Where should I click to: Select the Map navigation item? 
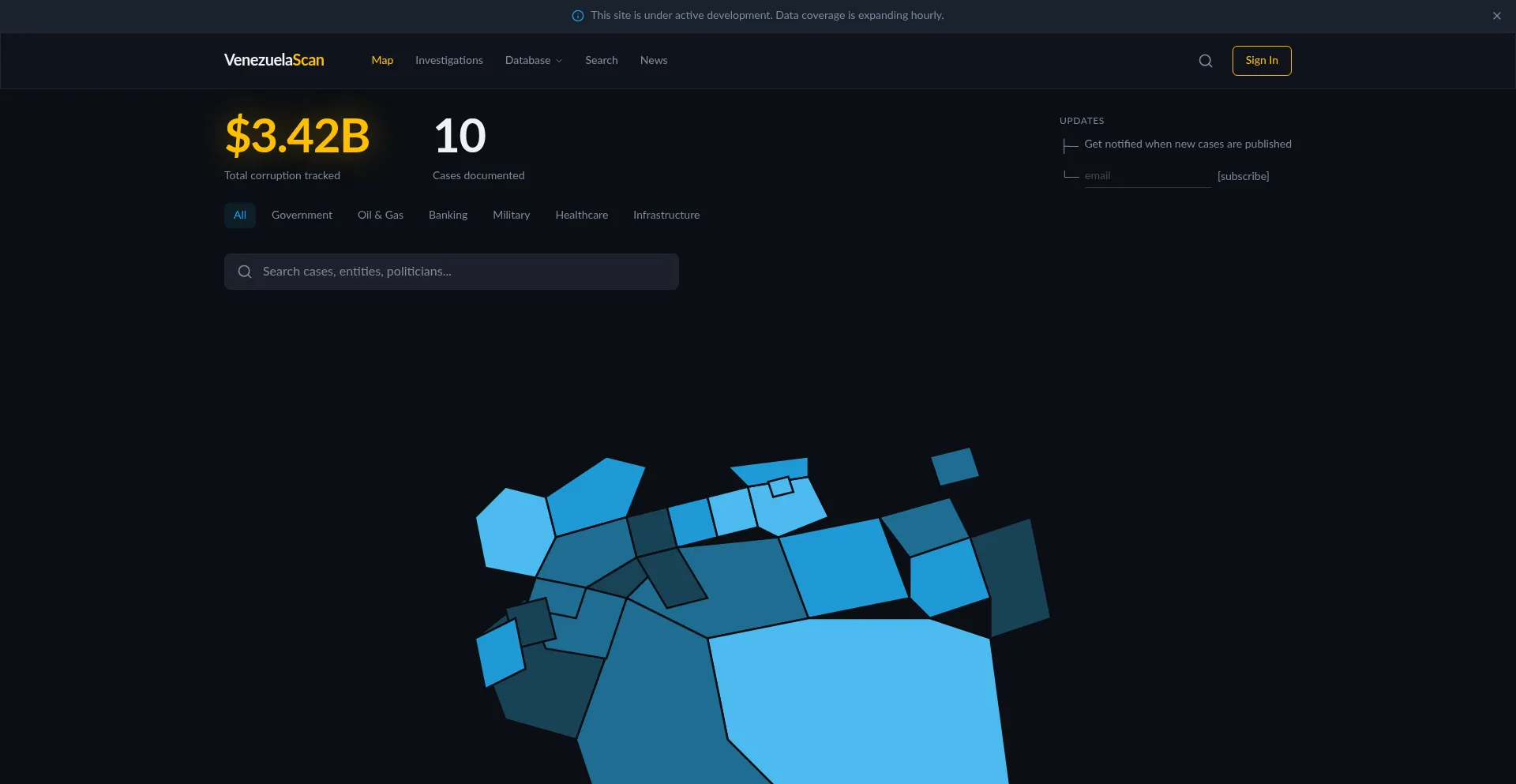pyautogui.click(x=382, y=61)
